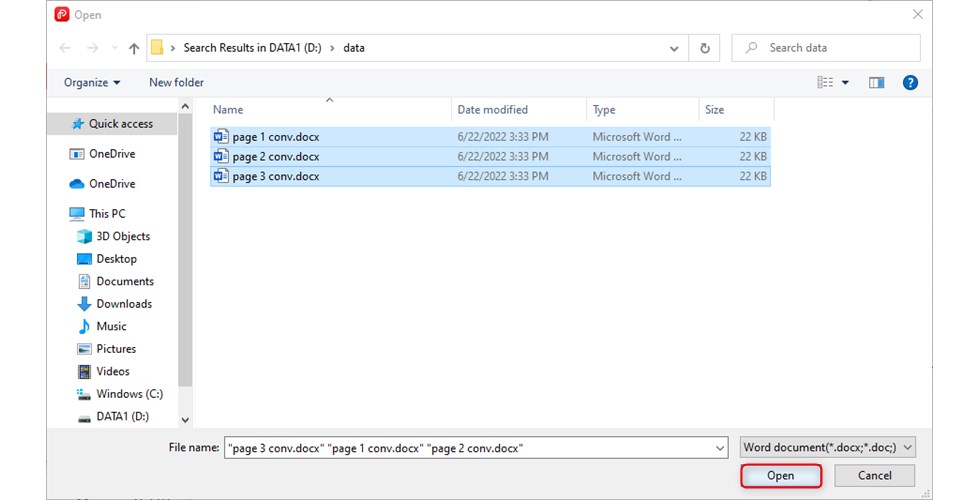
Task: Select page 2 conv.docx file
Action: coord(275,156)
